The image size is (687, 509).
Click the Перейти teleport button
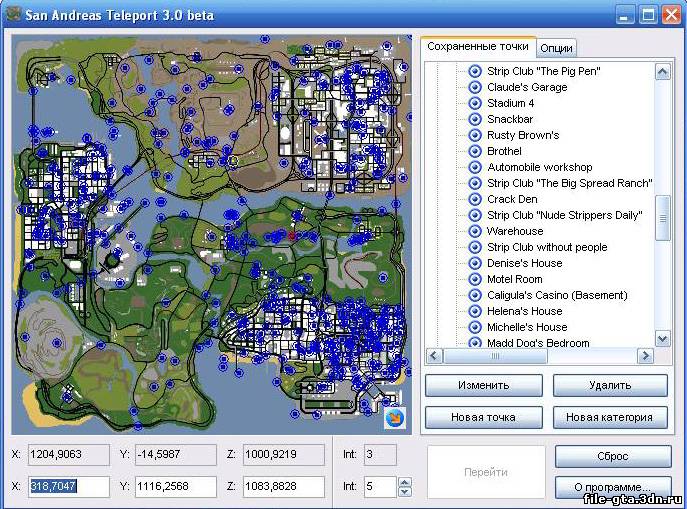coord(486,472)
